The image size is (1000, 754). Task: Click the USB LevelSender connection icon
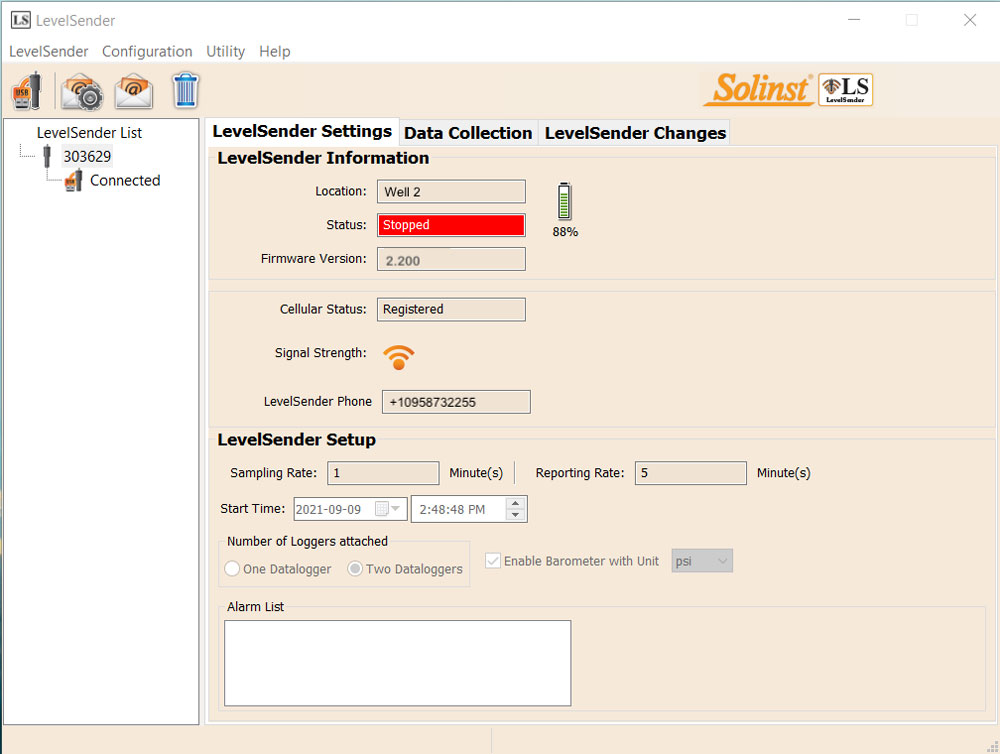26,90
